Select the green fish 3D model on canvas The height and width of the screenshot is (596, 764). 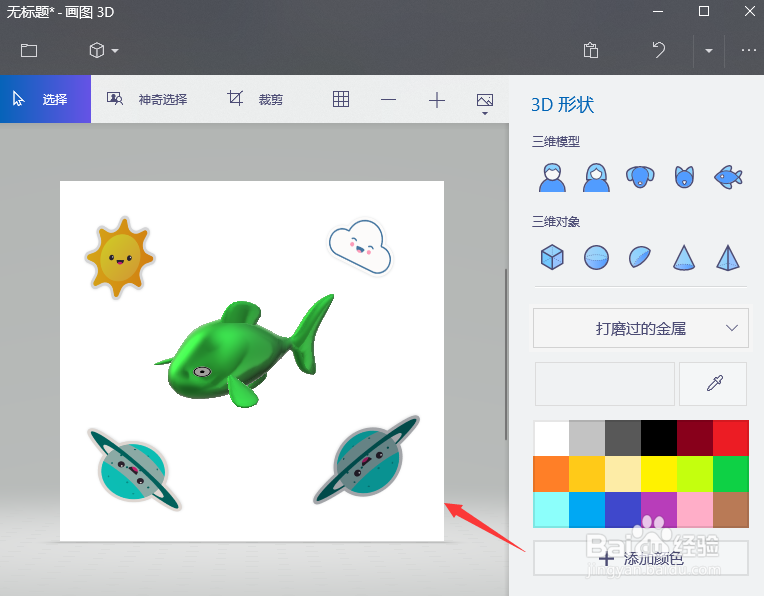click(244, 351)
